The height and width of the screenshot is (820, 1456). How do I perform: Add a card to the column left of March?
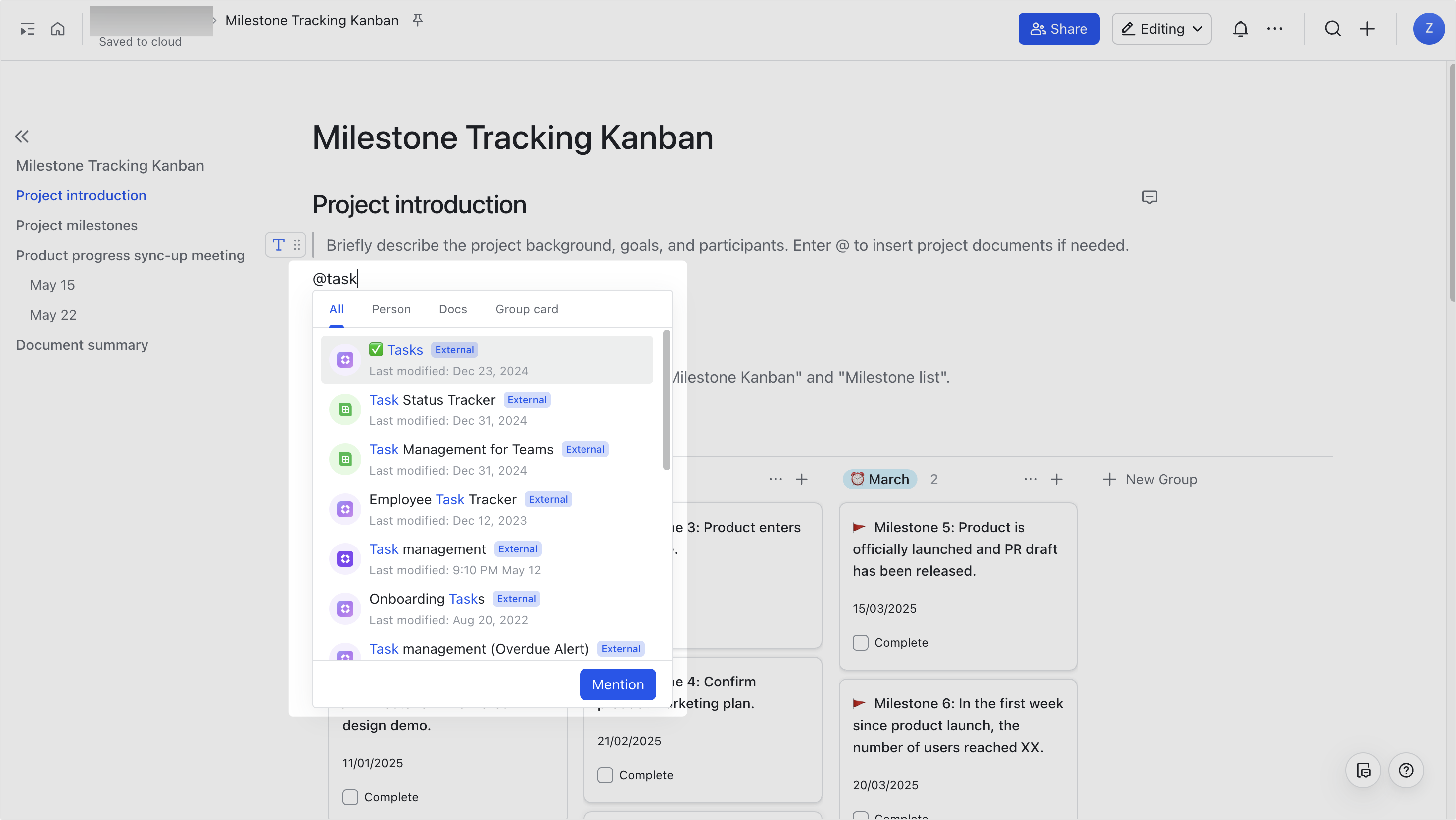(x=801, y=479)
